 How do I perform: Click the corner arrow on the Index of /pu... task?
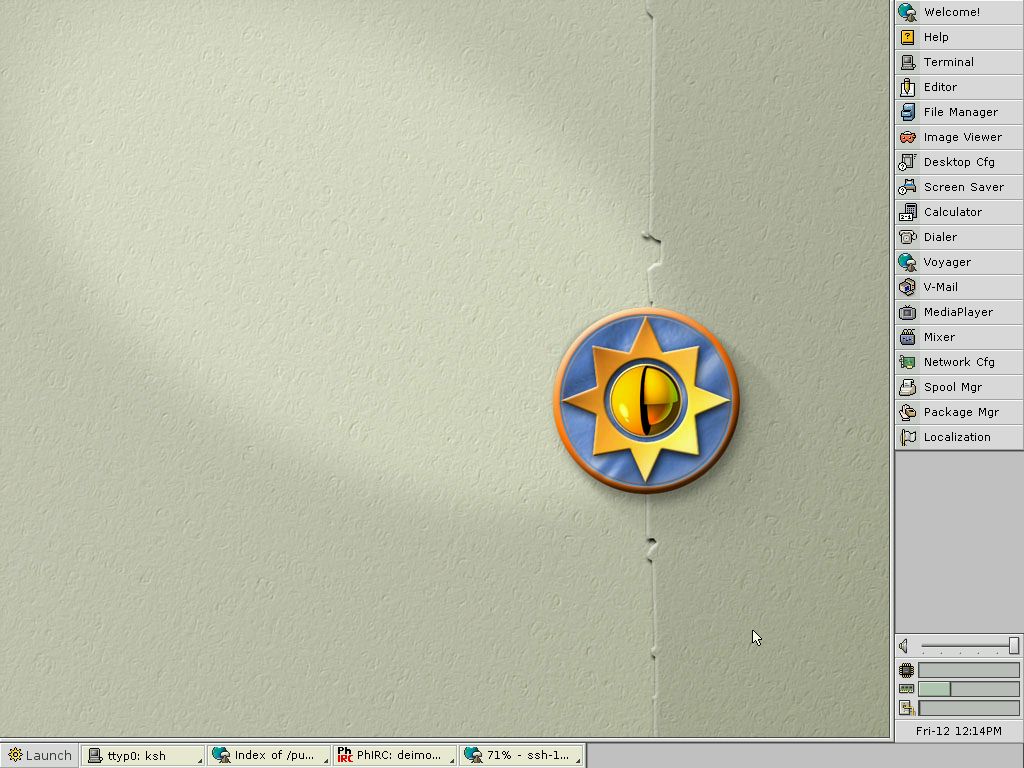(326, 762)
